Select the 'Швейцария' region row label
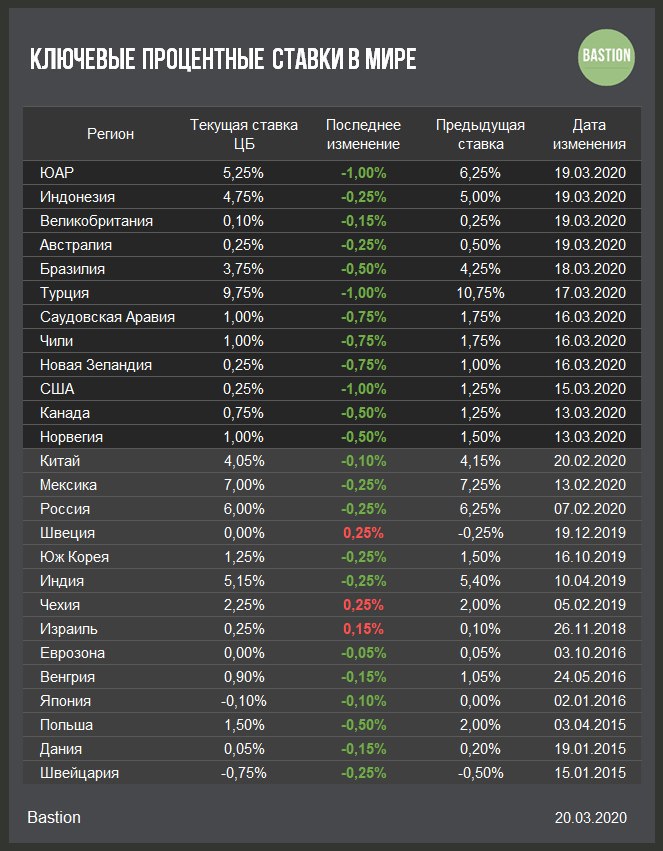 click(x=79, y=773)
